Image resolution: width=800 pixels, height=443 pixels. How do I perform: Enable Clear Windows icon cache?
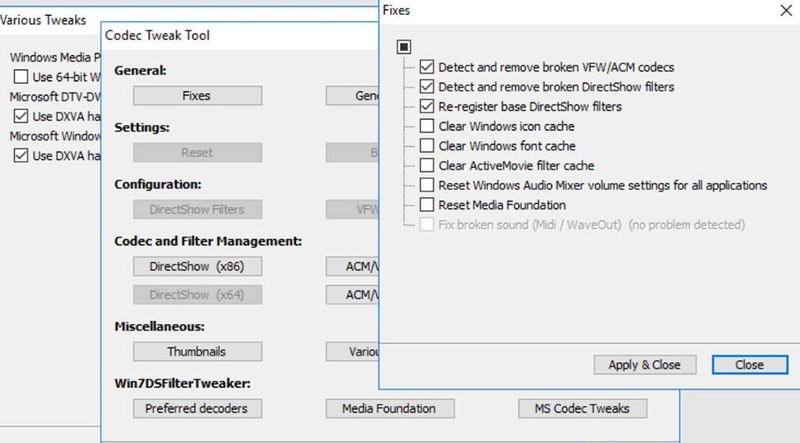pyautogui.click(x=428, y=126)
